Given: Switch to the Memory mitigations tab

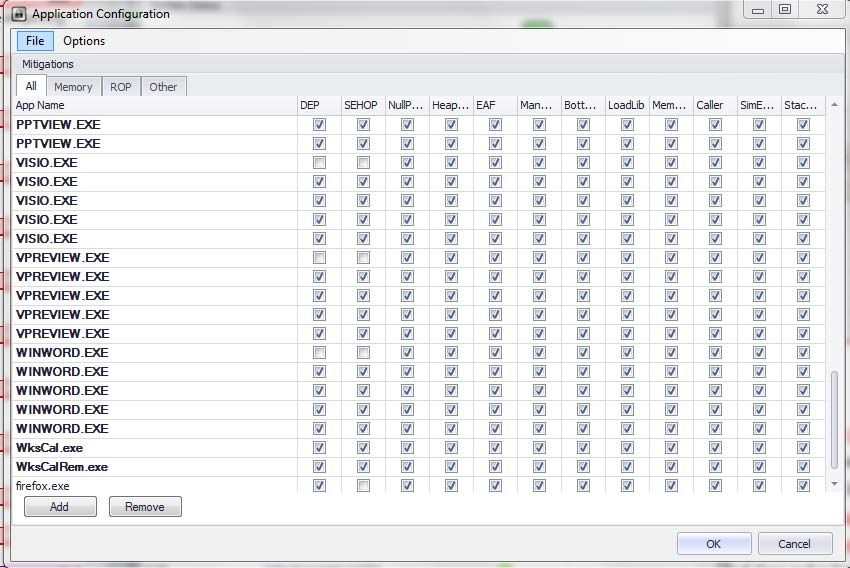Looking at the screenshot, I should (x=73, y=87).
